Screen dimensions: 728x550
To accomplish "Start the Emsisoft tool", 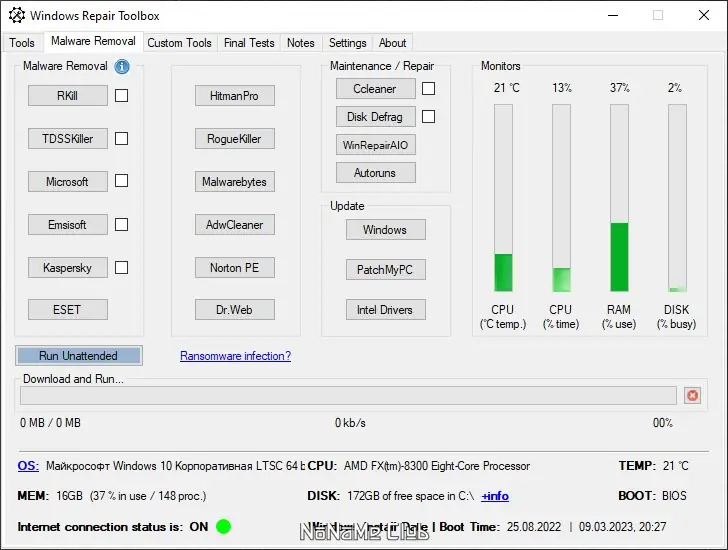I will [x=68, y=225].
